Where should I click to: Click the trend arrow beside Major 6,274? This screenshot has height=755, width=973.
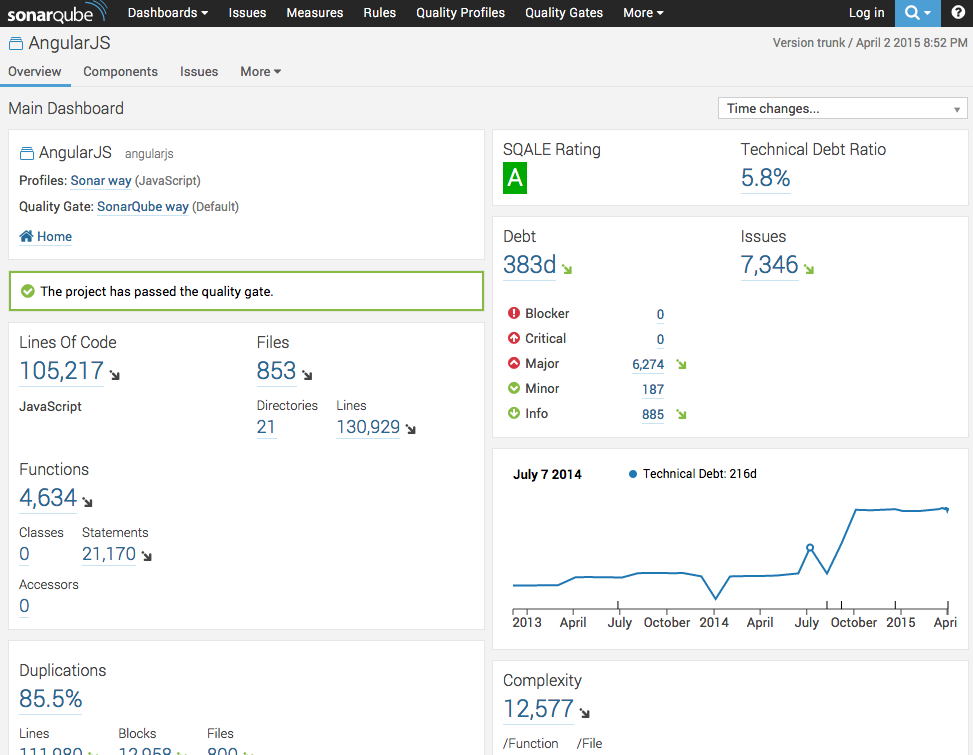681,365
